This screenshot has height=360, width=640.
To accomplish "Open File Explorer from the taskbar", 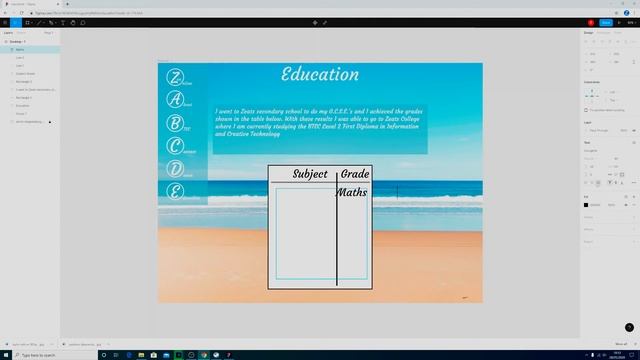I will click(141, 355).
